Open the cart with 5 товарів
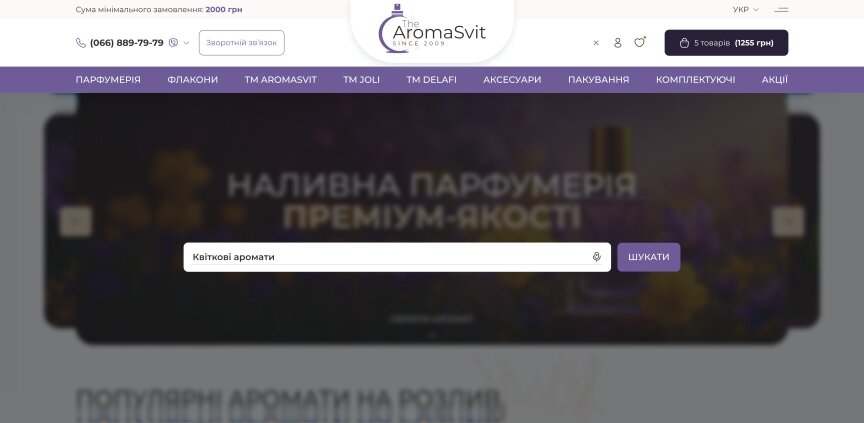 726,43
